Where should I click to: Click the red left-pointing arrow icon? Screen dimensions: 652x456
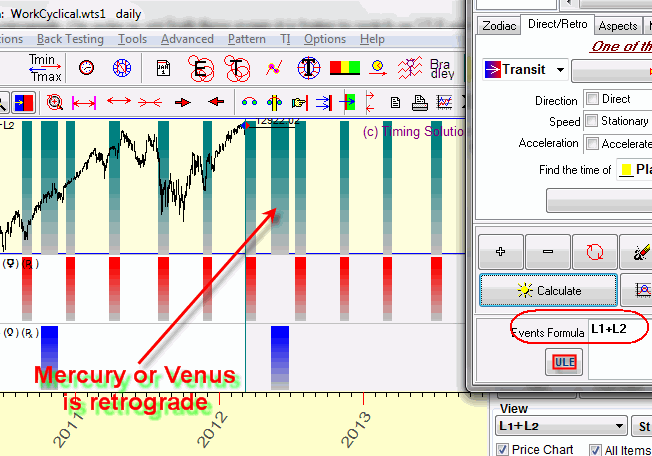pos(215,102)
